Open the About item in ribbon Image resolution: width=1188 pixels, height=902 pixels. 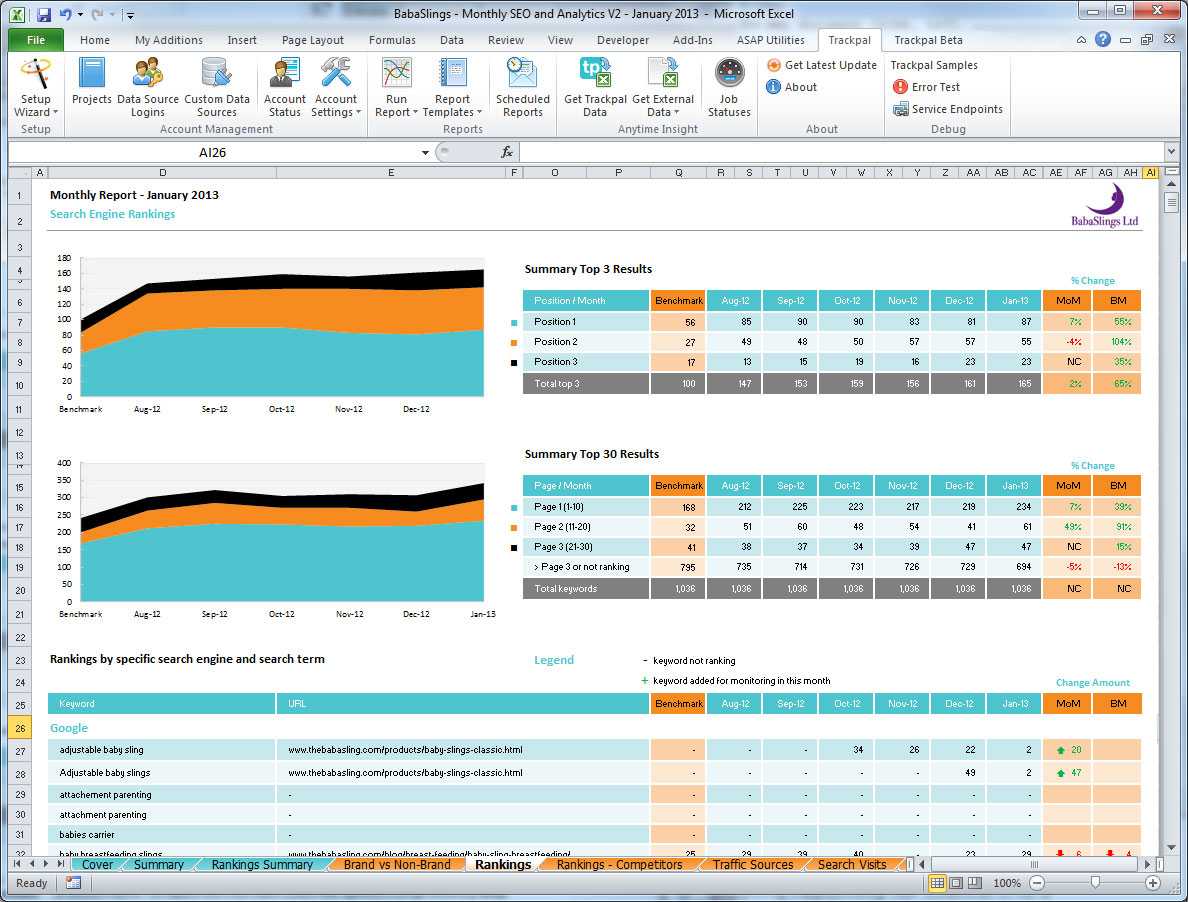[792, 87]
